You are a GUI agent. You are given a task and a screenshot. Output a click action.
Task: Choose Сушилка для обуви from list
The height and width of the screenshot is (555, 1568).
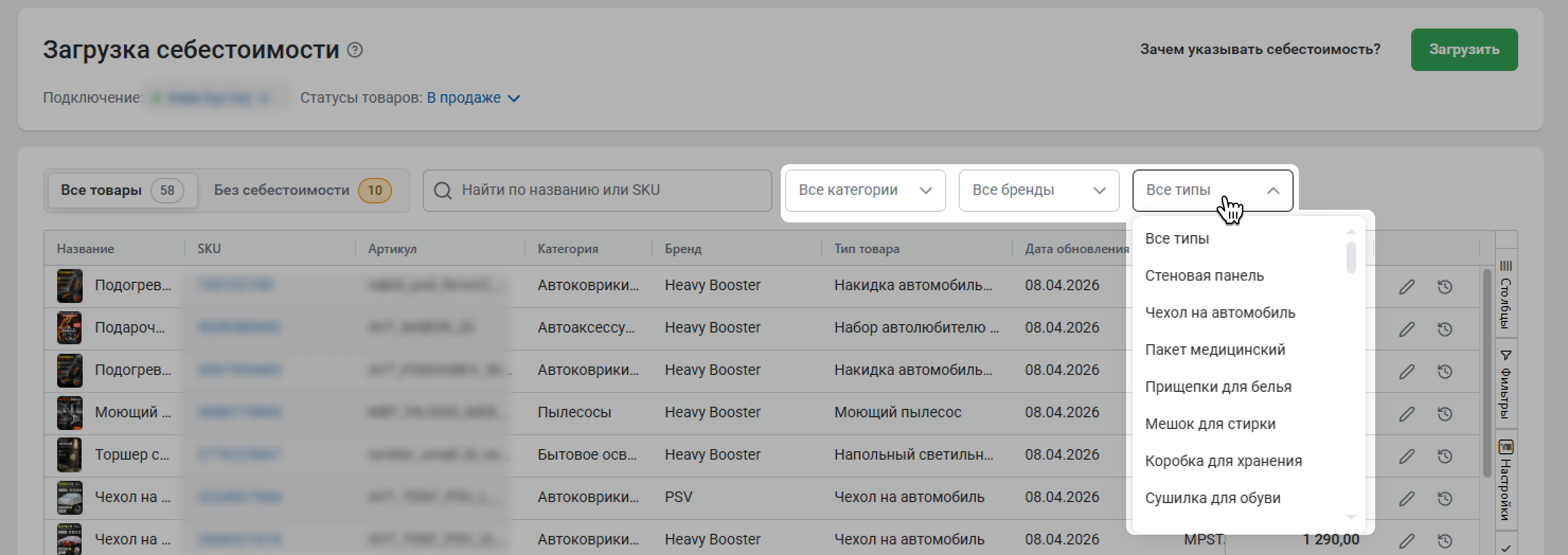point(1212,498)
